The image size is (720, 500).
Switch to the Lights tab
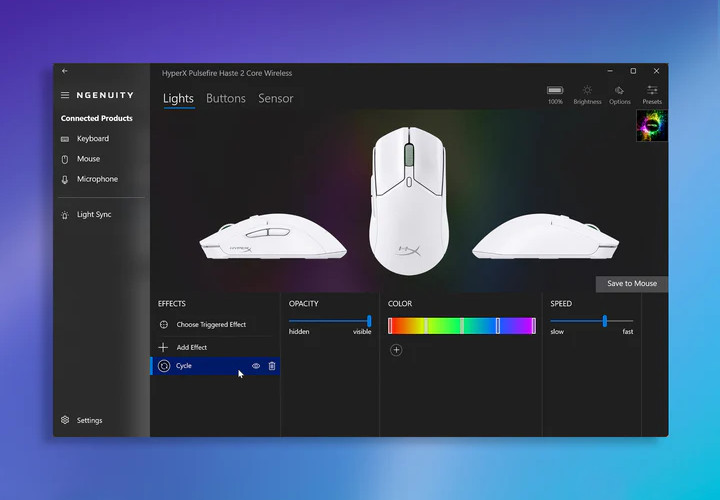click(x=178, y=98)
